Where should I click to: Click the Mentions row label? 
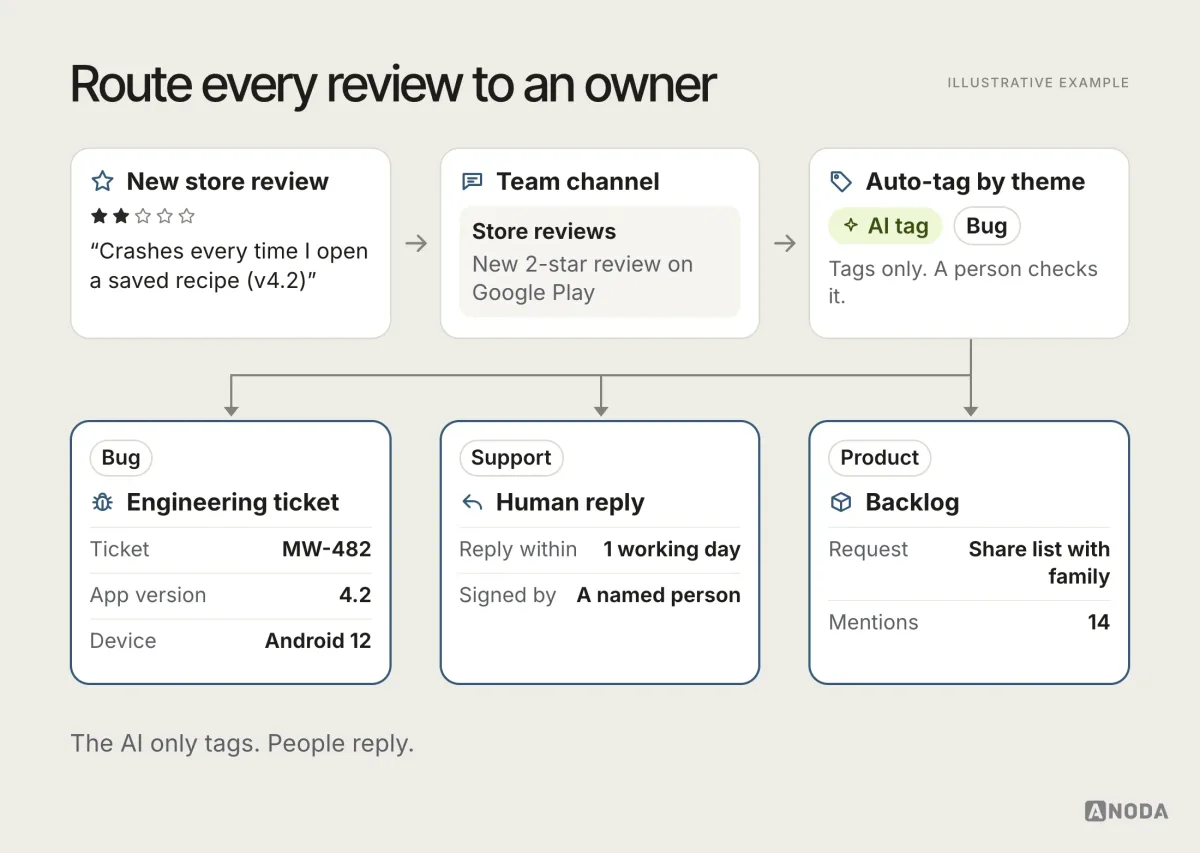coord(873,622)
